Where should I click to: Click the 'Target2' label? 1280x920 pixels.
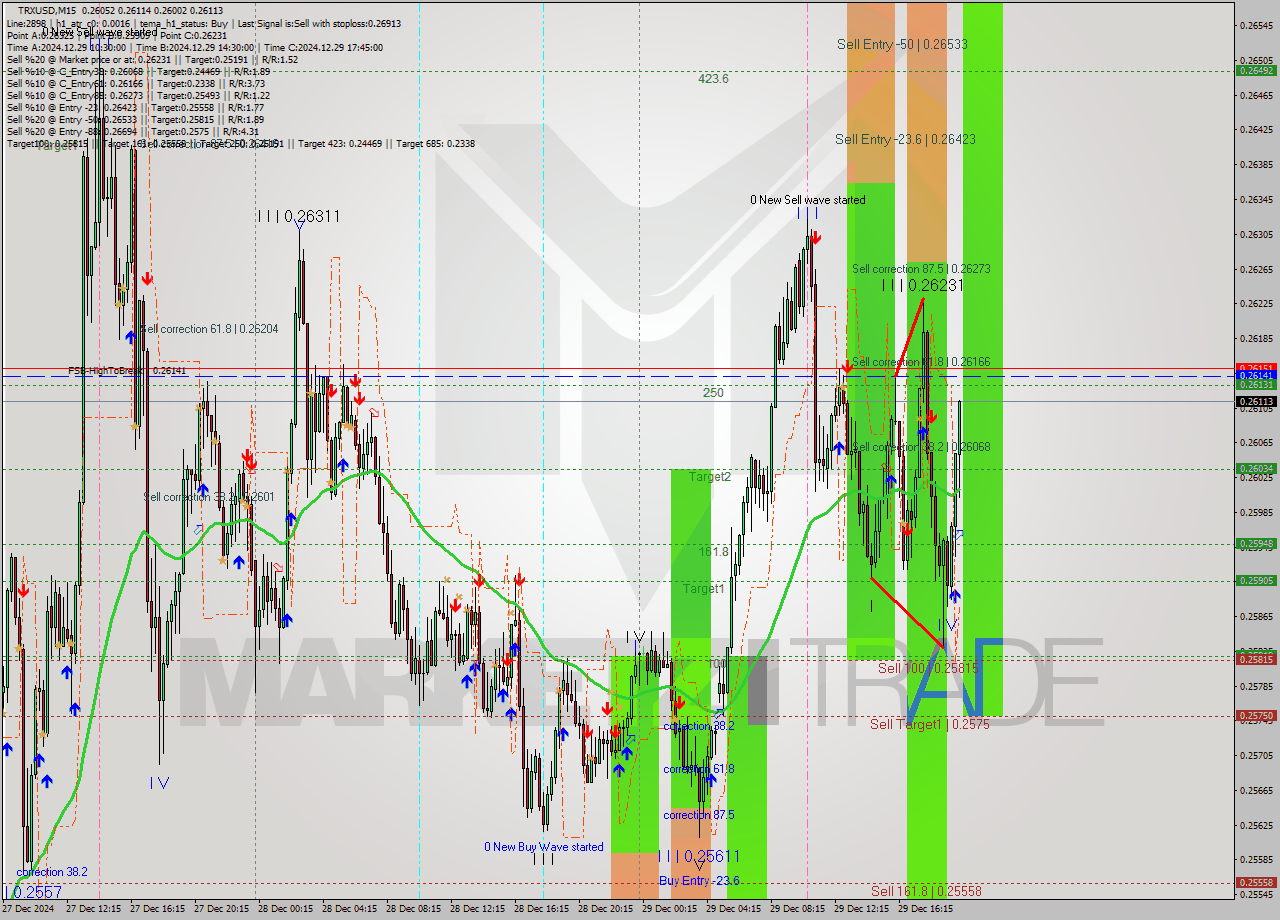(709, 477)
